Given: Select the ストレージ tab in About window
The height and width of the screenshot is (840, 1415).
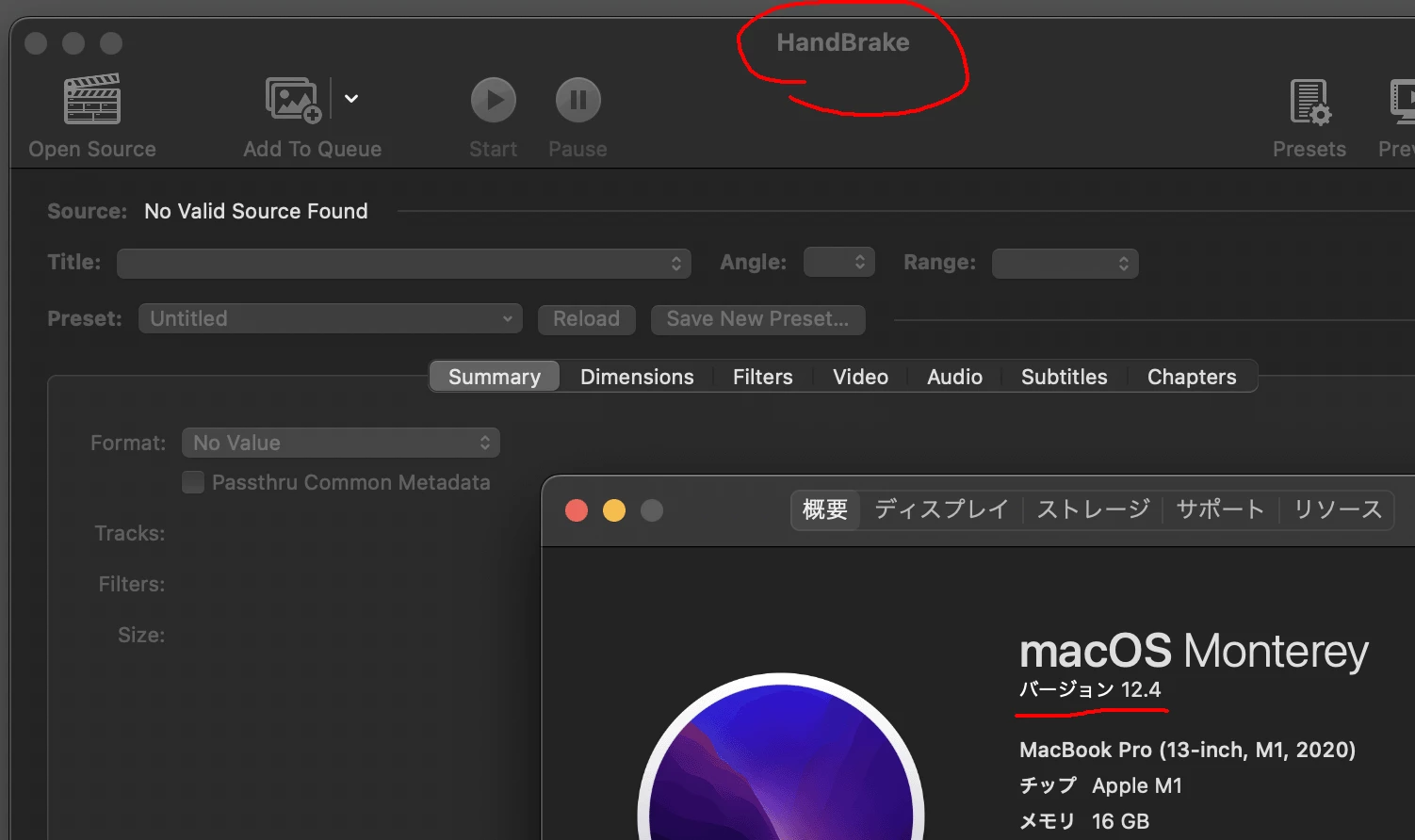Looking at the screenshot, I should pos(1093,510).
